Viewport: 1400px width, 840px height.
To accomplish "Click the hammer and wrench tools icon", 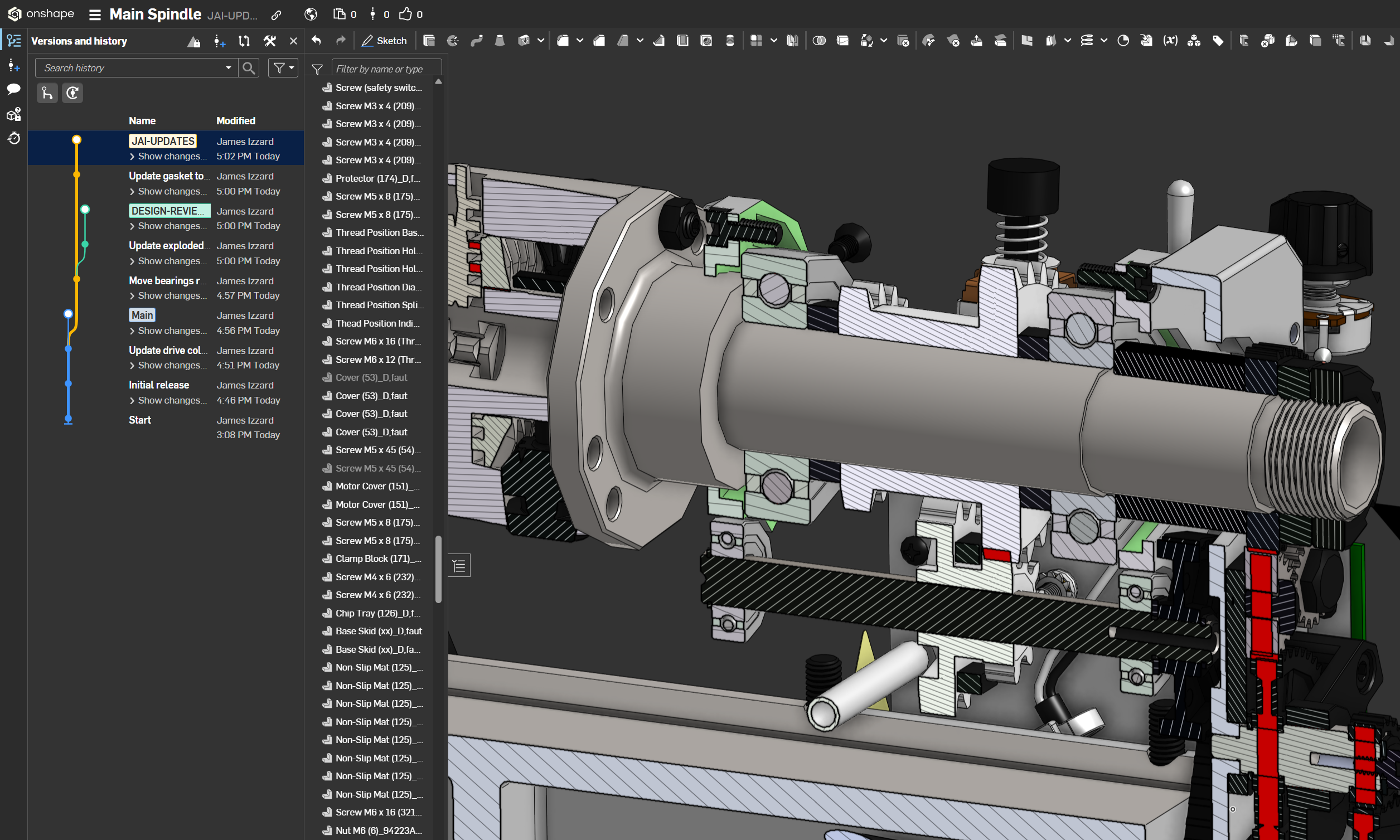I will click(269, 41).
